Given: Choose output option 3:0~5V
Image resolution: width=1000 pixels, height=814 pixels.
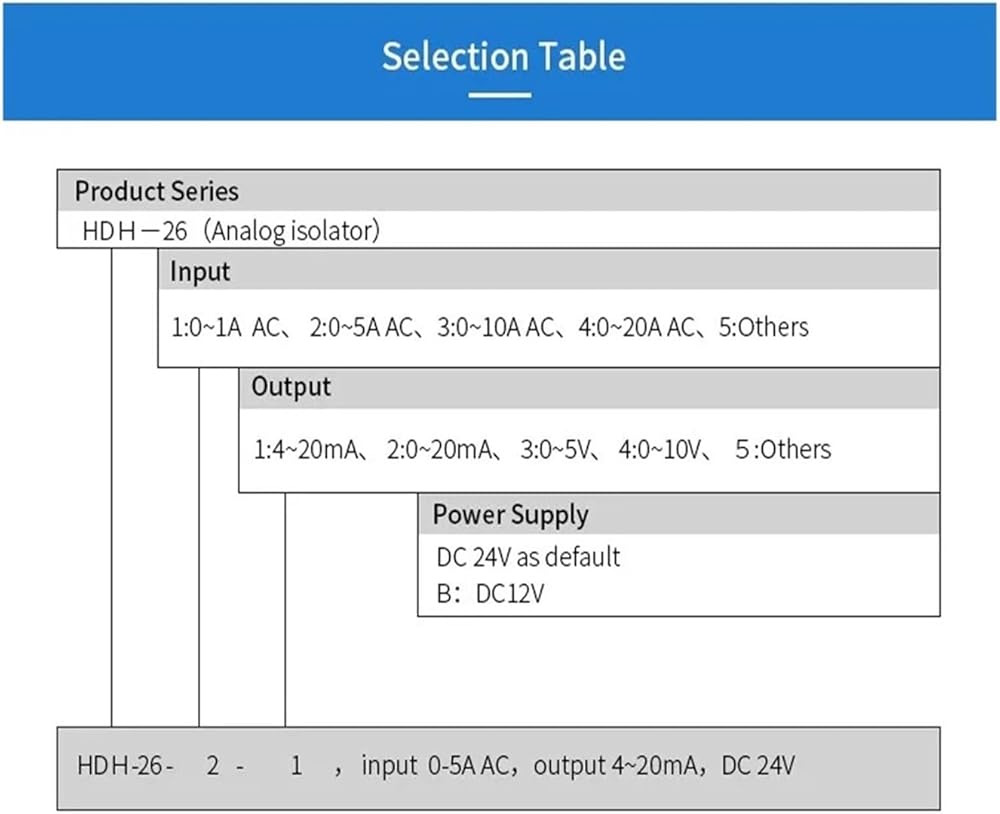Looking at the screenshot, I should pos(555,450).
